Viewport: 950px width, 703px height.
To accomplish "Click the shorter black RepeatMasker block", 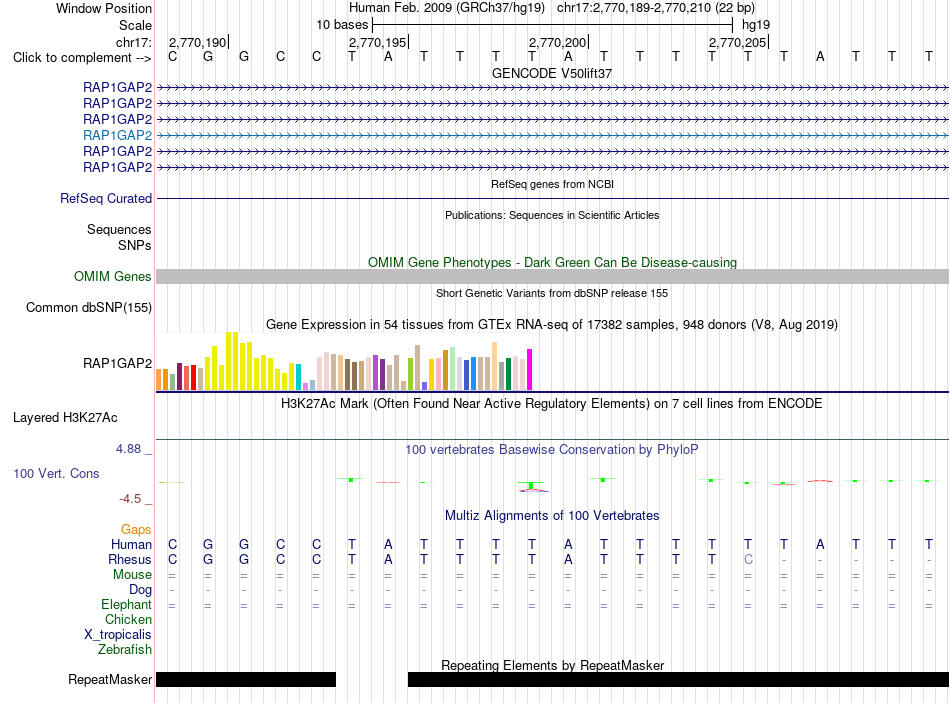I will click(246, 679).
